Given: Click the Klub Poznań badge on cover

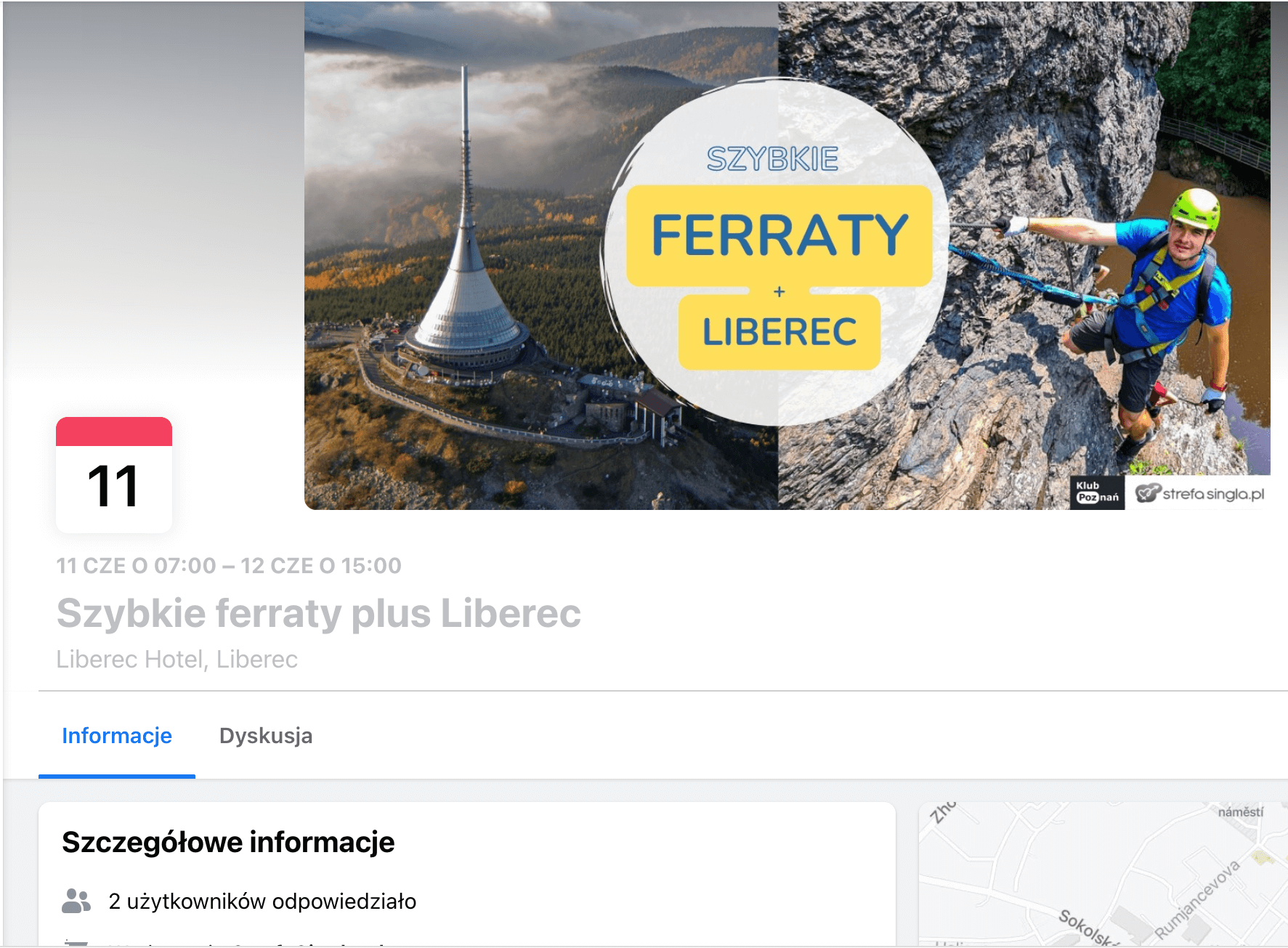Looking at the screenshot, I should coord(1097,493).
